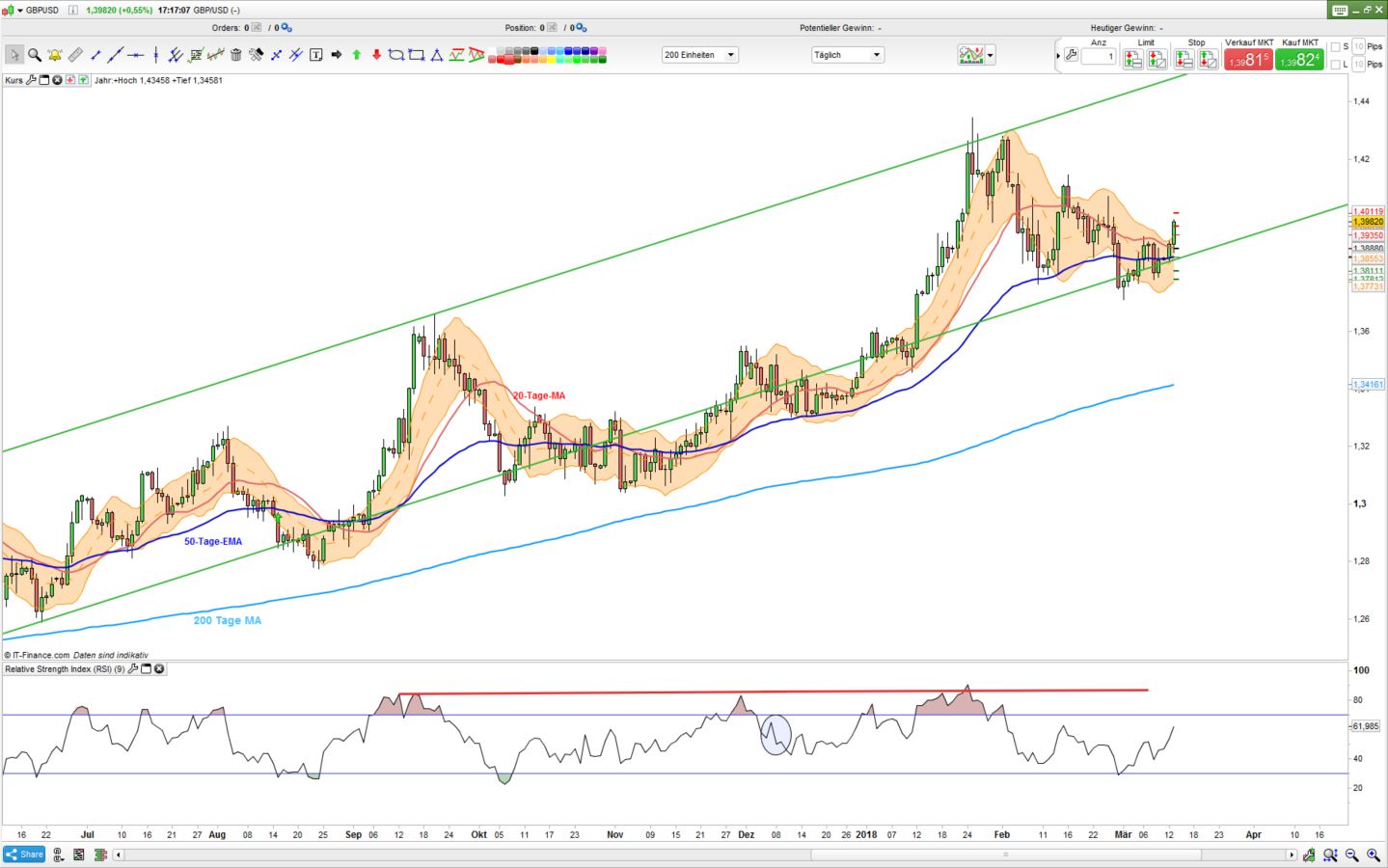Viewport: 1388px width, 868px height.
Task: Click the Kurs panel window icon
Action: (x=44, y=80)
